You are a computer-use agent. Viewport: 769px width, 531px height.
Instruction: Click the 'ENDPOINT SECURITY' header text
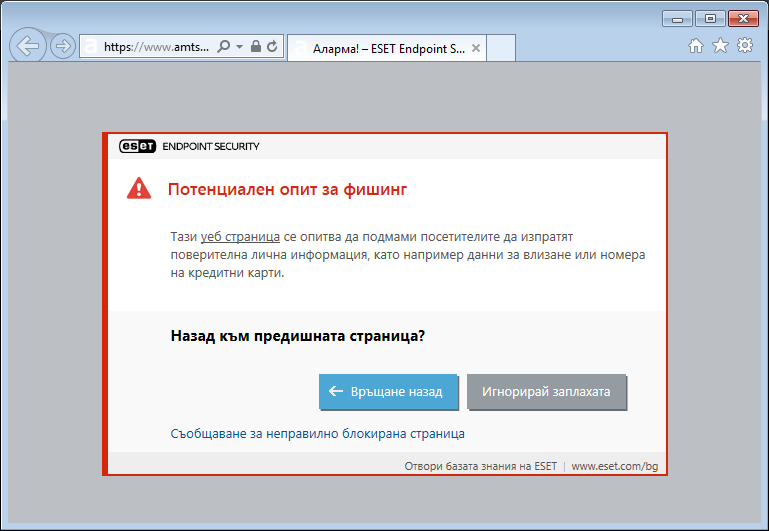(x=211, y=146)
